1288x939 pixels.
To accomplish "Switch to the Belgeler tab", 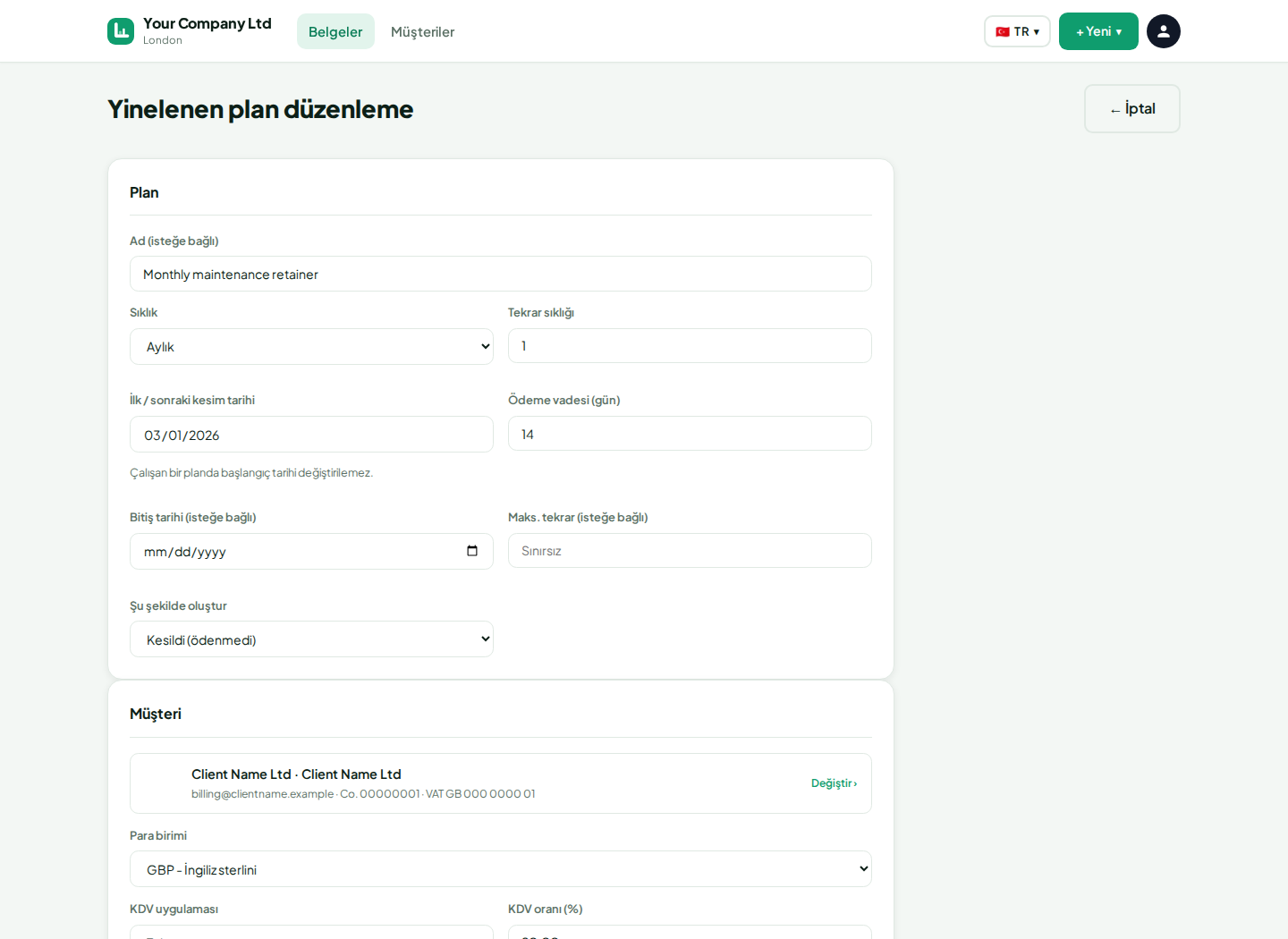I will (335, 31).
